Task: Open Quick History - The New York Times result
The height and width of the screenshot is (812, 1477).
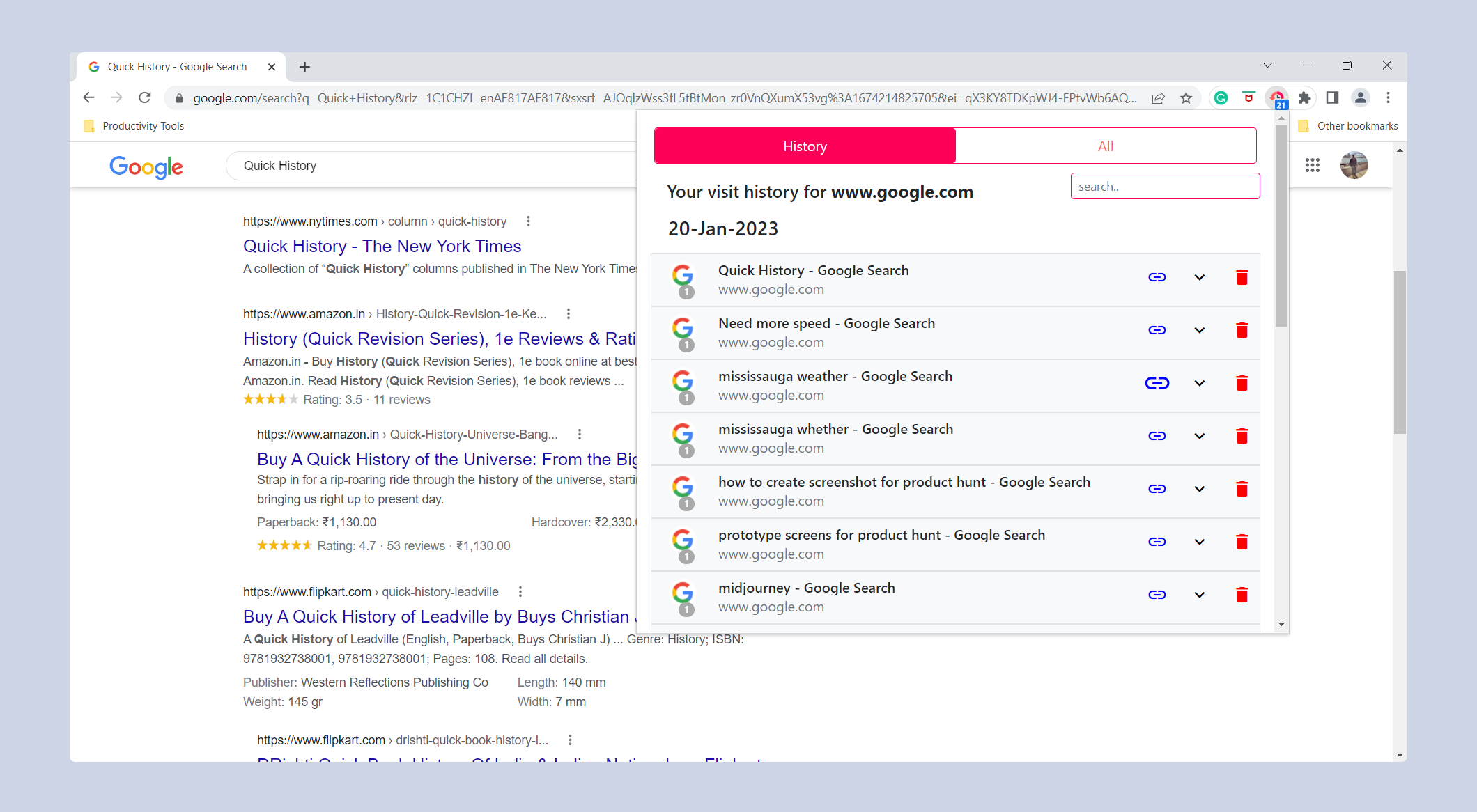Action: (x=382, y=247)
